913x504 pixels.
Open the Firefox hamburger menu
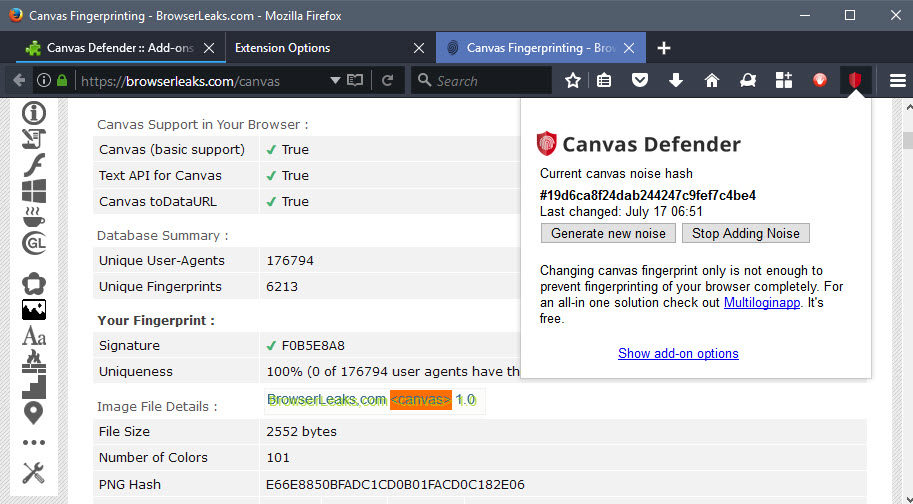tap(897, 80)
